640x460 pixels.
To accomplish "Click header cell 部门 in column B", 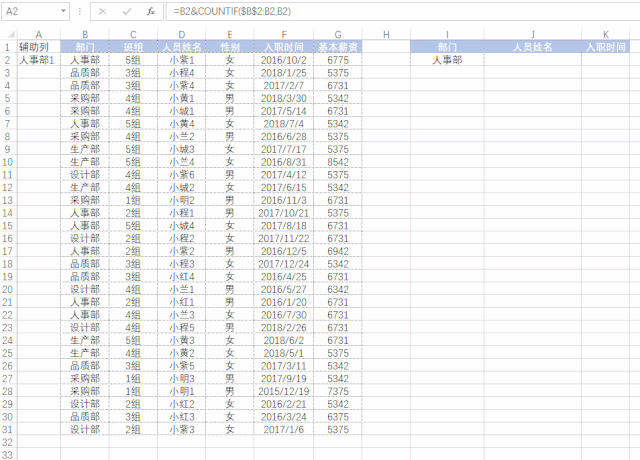I will tap(85, 47).
